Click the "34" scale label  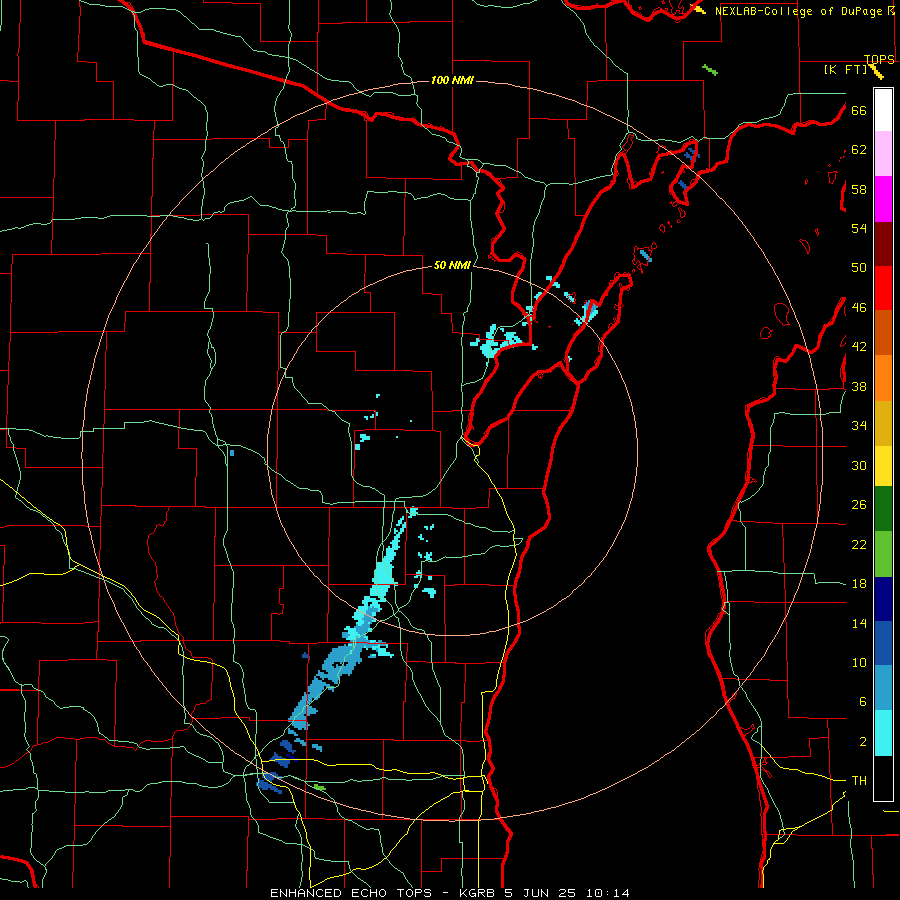coord(859,426)
